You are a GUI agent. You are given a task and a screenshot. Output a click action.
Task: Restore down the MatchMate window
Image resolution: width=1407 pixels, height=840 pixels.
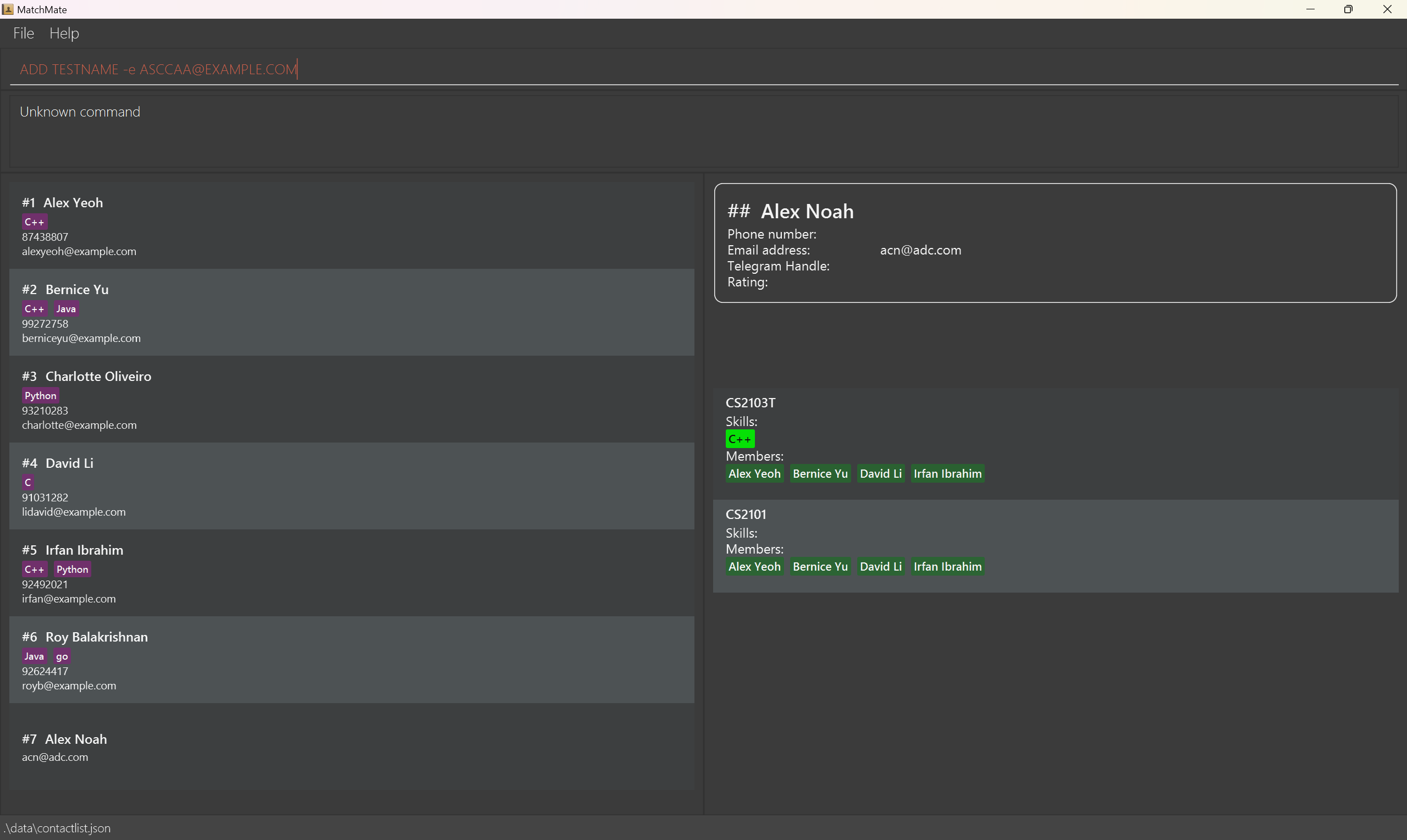click(1349, 9)
